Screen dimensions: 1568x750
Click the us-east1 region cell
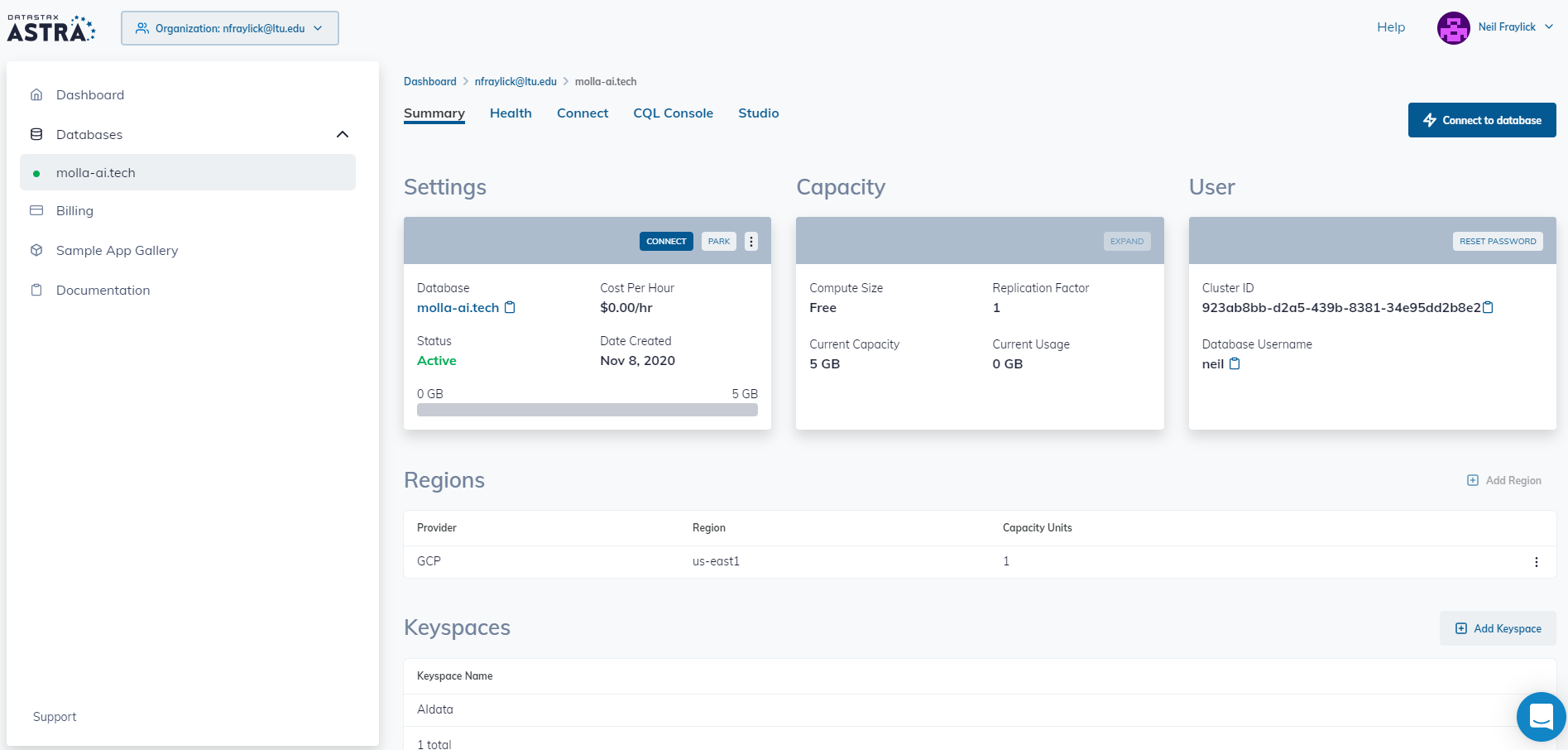(716, 561)
